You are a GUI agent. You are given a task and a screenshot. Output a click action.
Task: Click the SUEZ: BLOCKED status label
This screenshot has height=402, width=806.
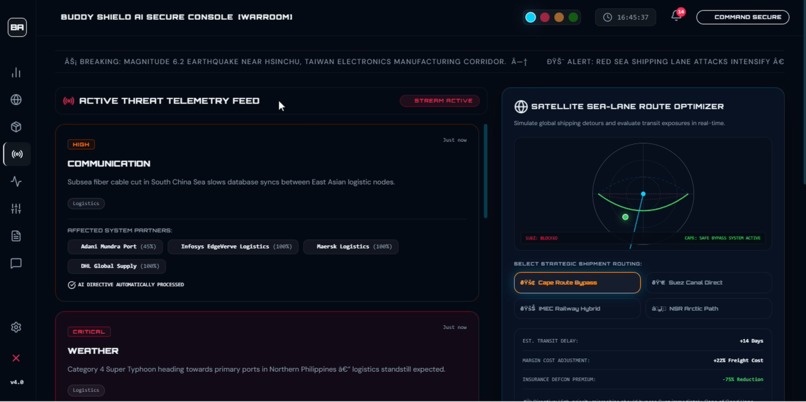pos(541,239)
